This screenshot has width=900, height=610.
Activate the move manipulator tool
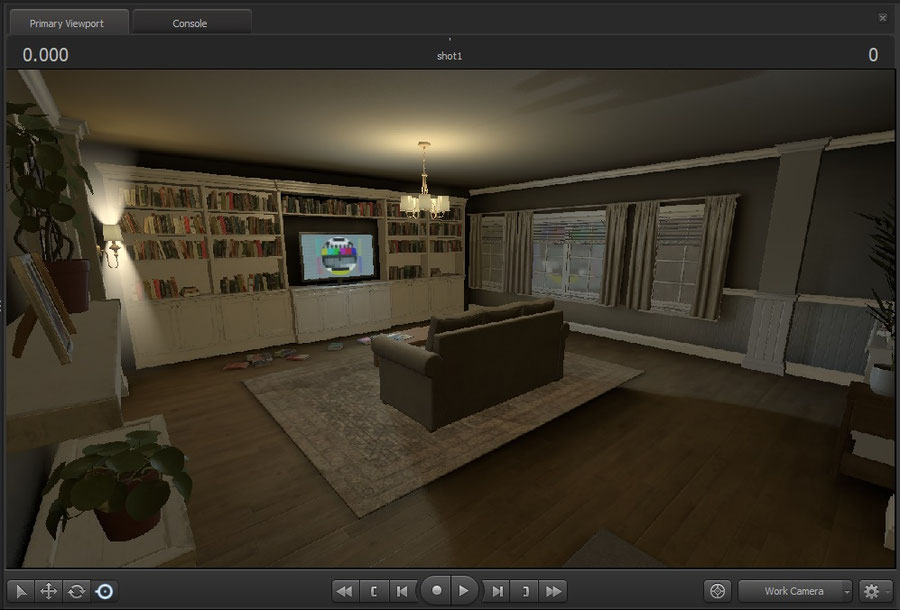[49, 591]
